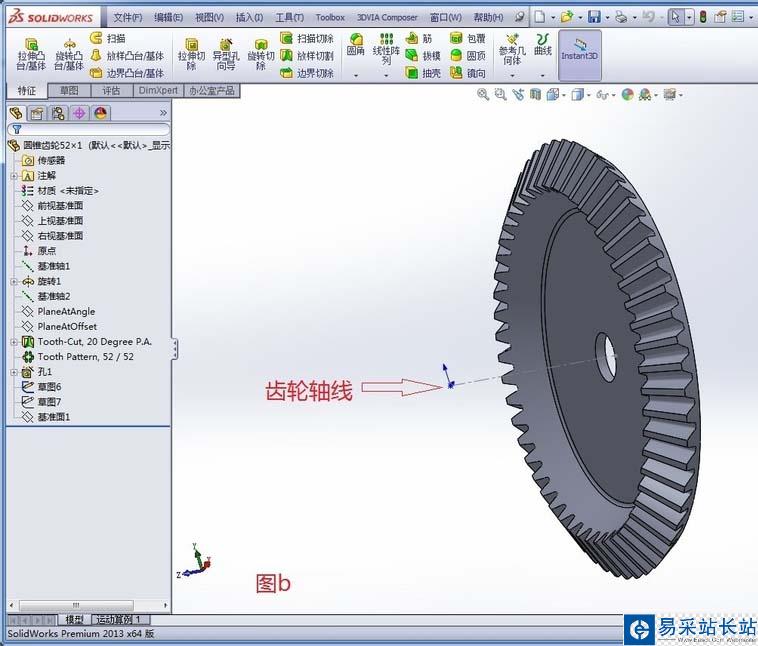Open the PropertyManager panel tab
The image size is (758, 646).
pos(37,113)
